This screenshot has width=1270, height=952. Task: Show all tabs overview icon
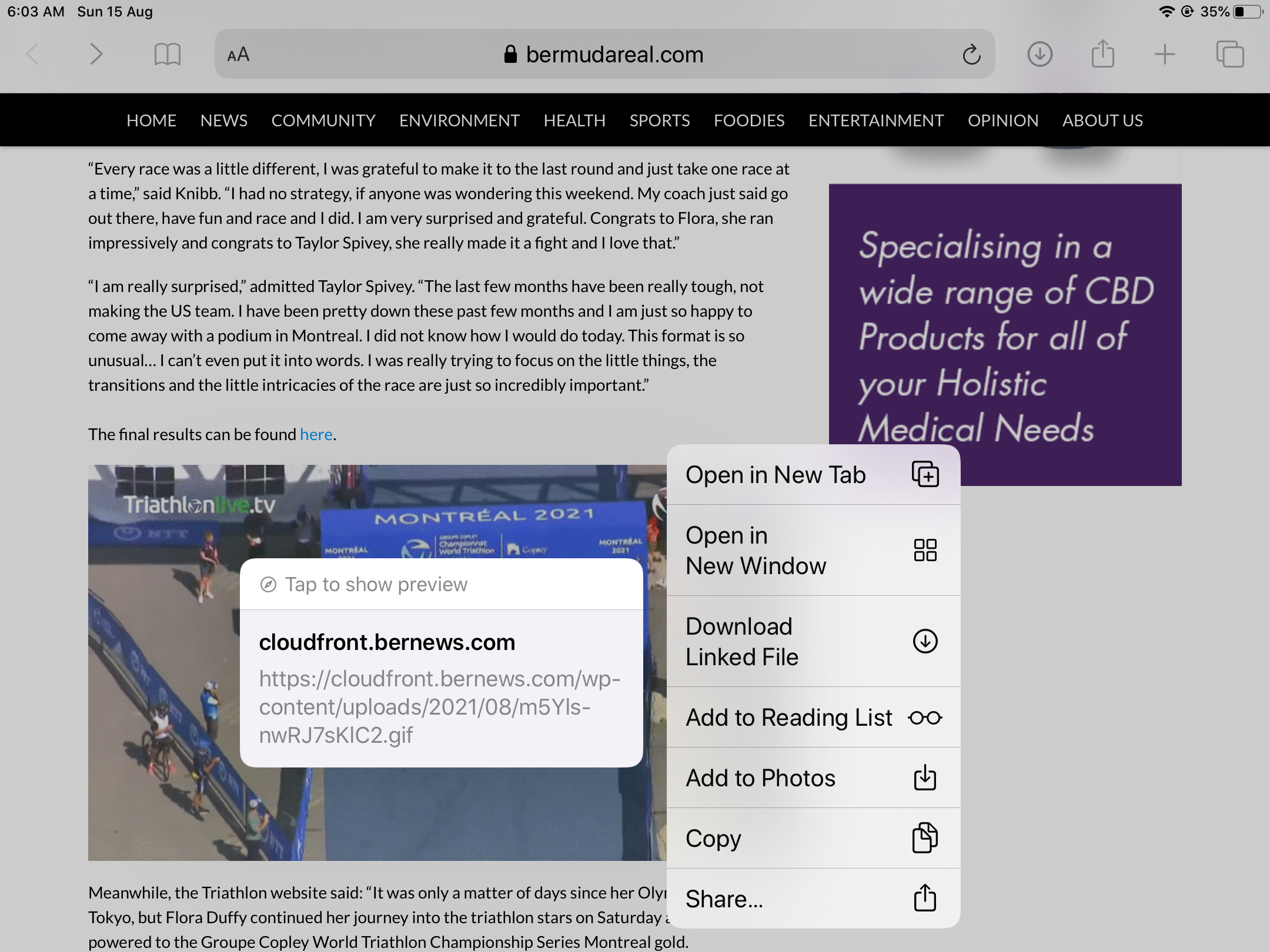[1229, 55]
